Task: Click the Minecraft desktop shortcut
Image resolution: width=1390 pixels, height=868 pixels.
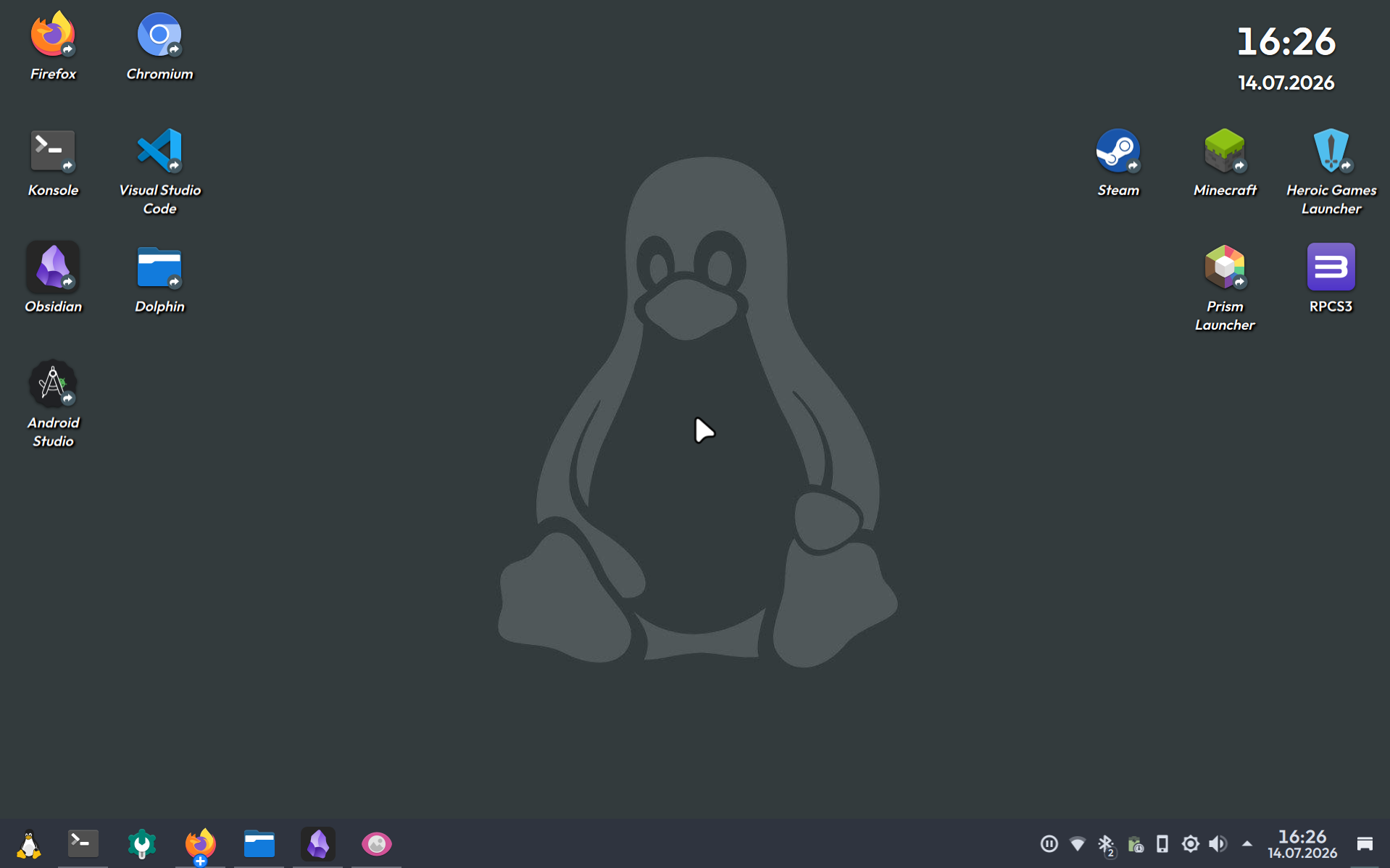Action: pyautogui.click(x=1224, y=162)
